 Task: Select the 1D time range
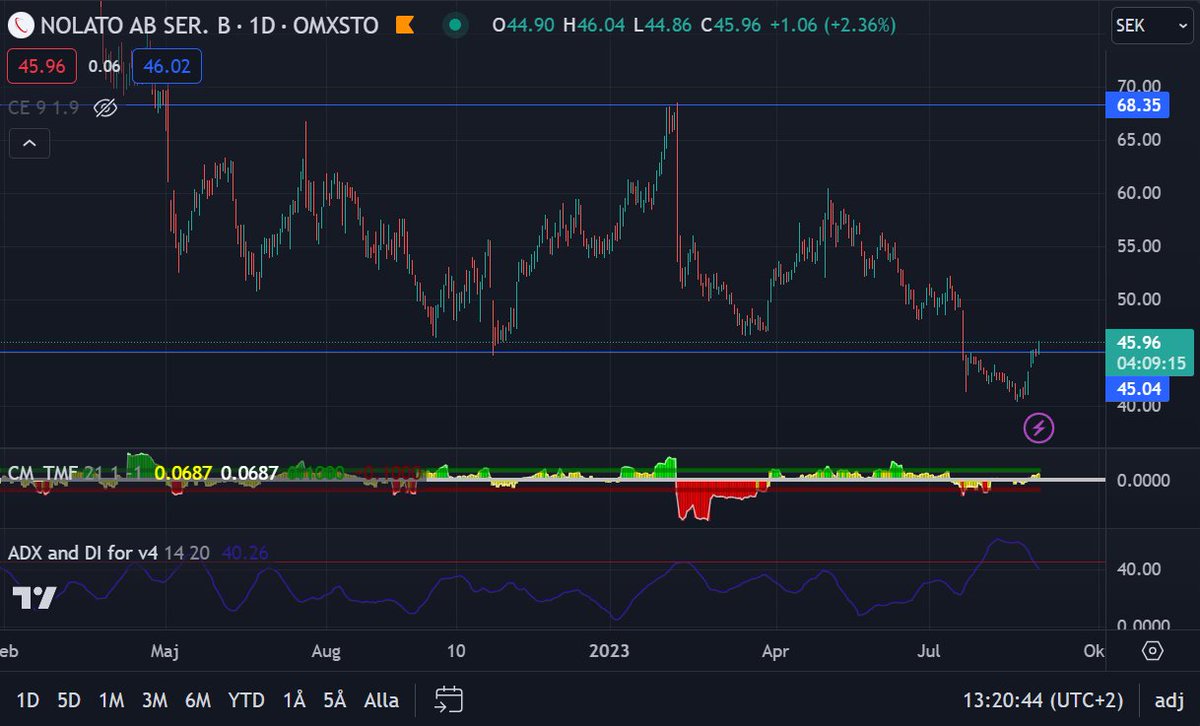27,700
